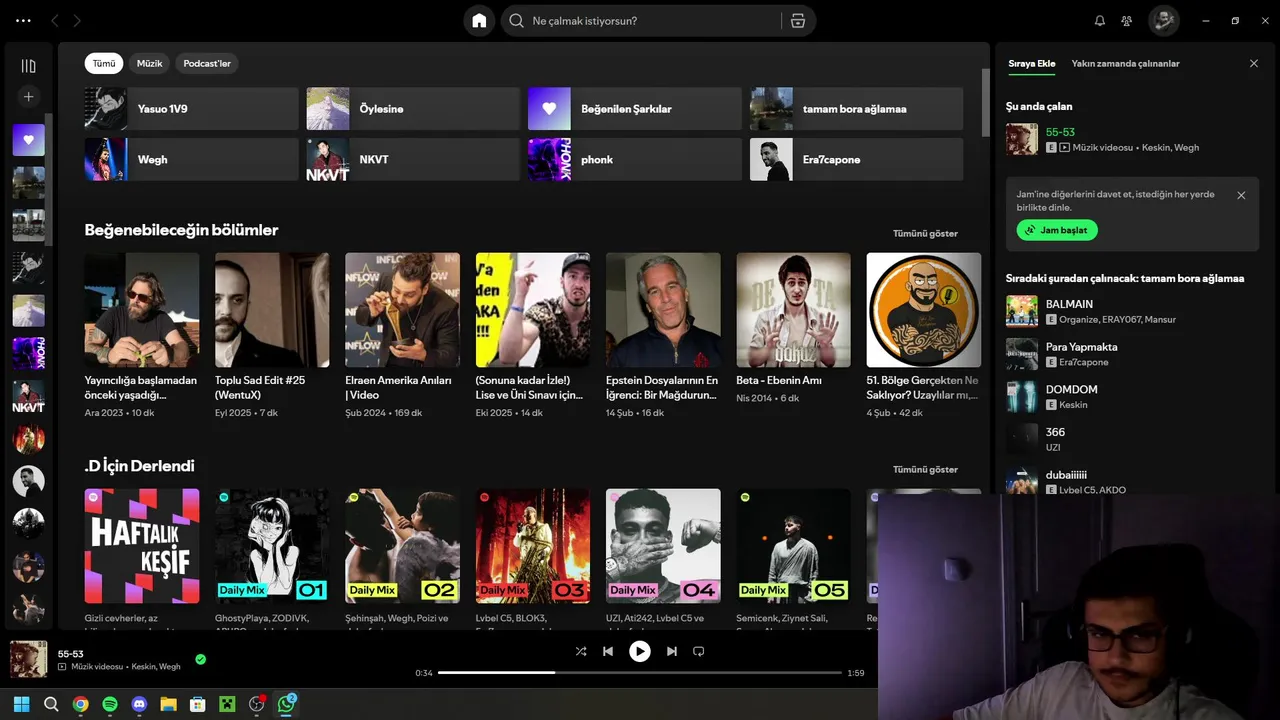The height and width of the screenshot is (720, 1280).
Task: Create playlist with plus icon
Action: (x=28, y=97)
